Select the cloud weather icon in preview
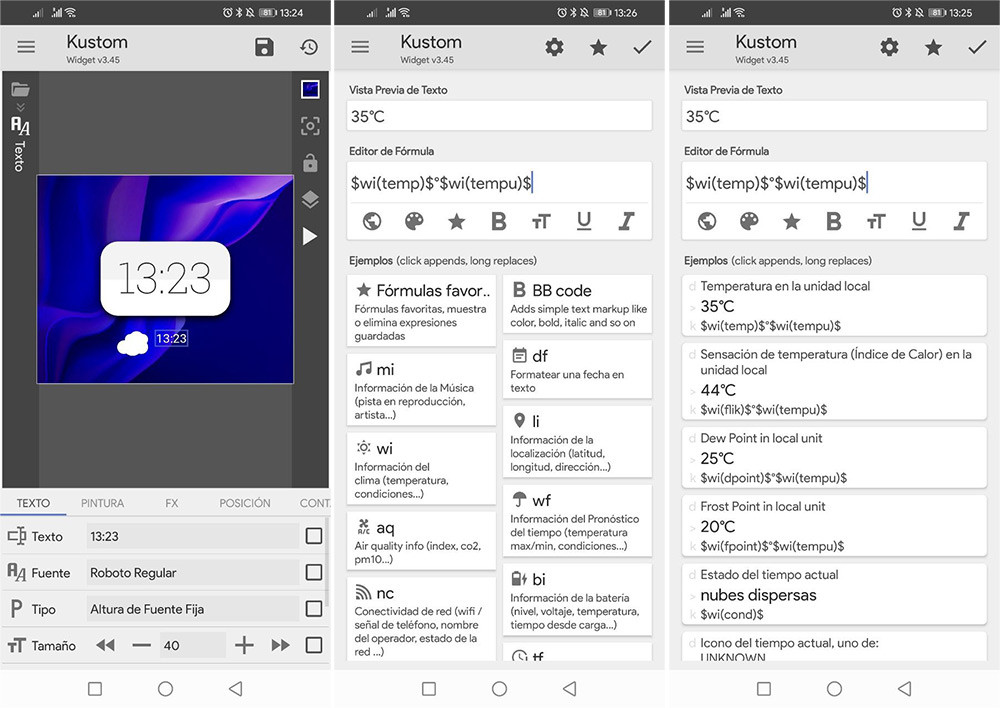Viewport: 1000px width, 708px height. pos(132,343)
